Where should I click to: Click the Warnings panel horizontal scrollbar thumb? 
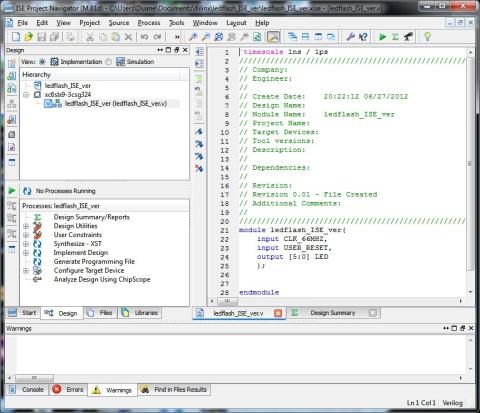tap(34, 378)
